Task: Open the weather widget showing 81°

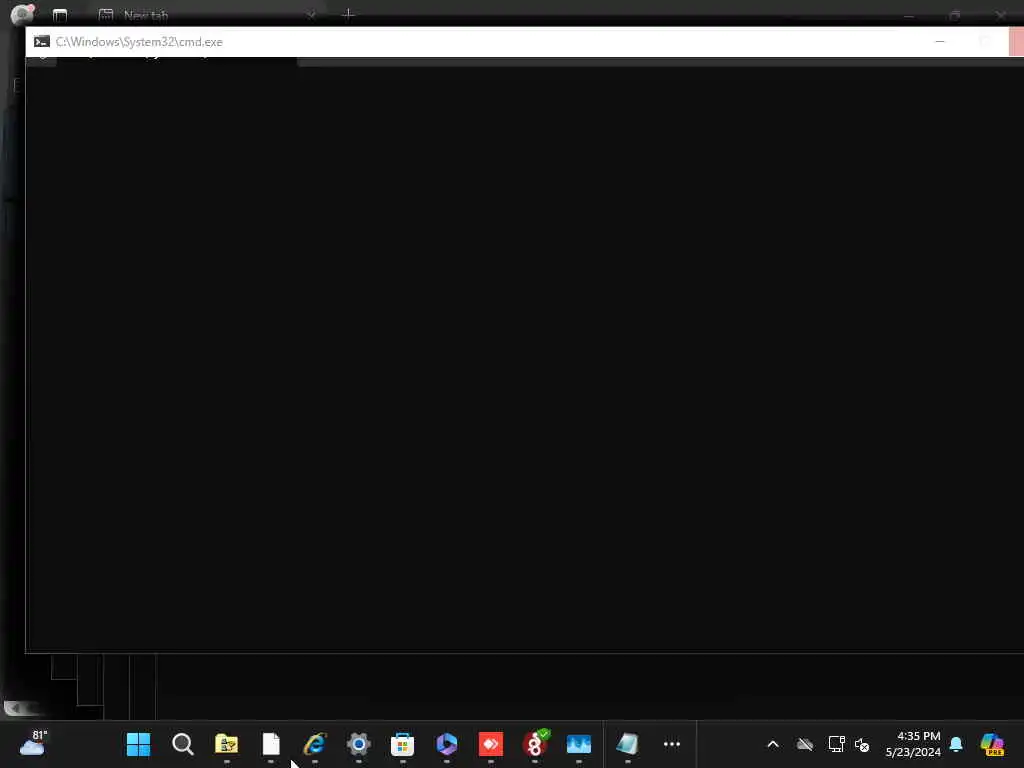Action: click(33, 743)
